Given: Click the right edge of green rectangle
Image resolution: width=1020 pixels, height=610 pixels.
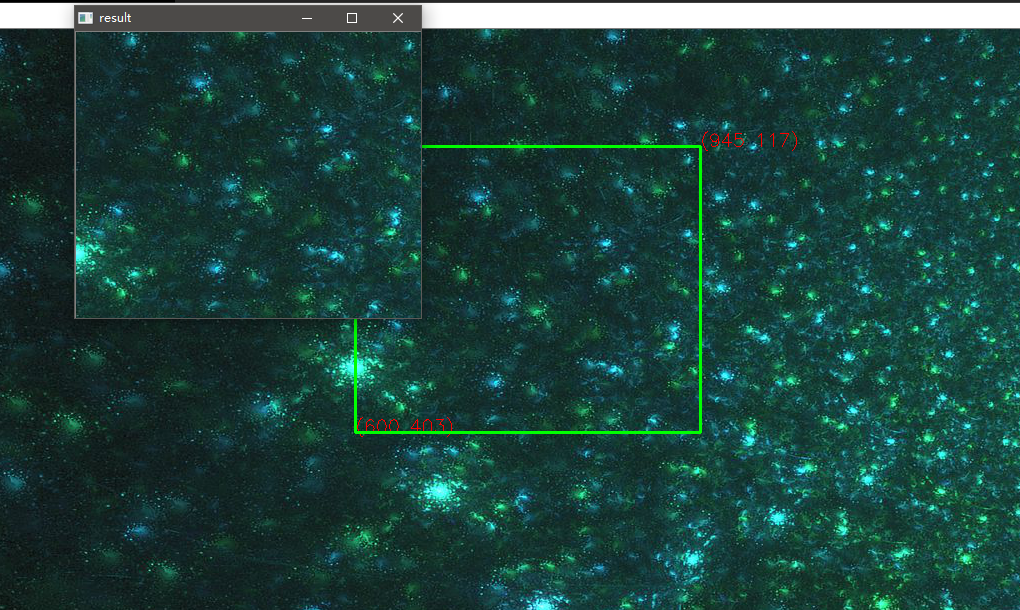Looking at the screenshot, I should tap(700, 290).
